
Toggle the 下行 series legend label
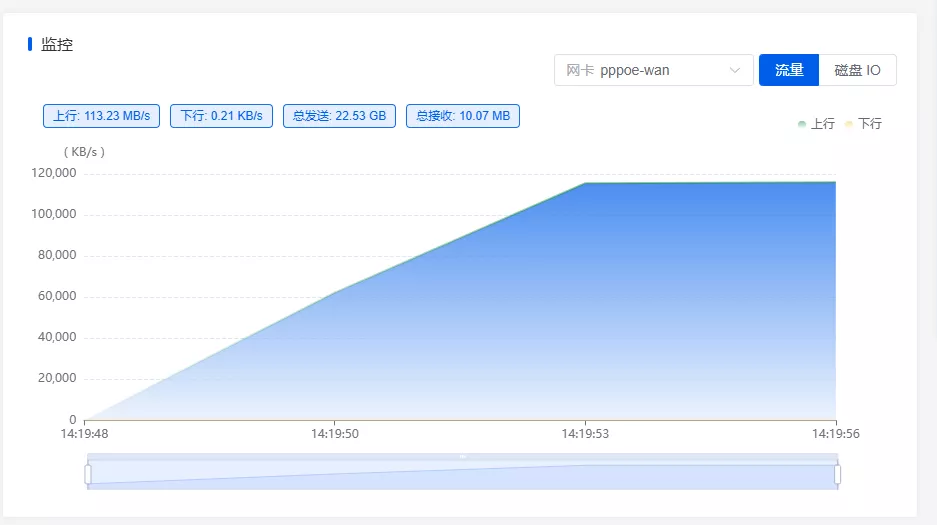pyautogui.click(x=870, y=124)
